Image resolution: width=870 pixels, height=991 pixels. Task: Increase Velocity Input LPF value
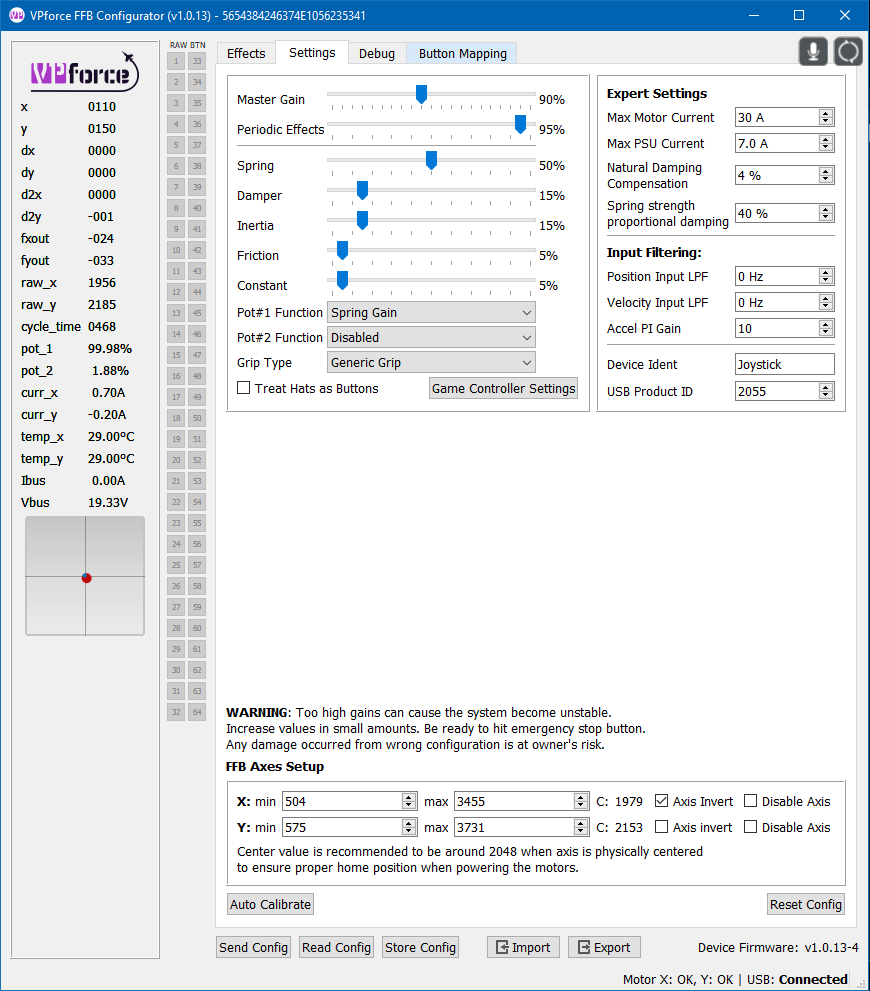pos(826,298)
